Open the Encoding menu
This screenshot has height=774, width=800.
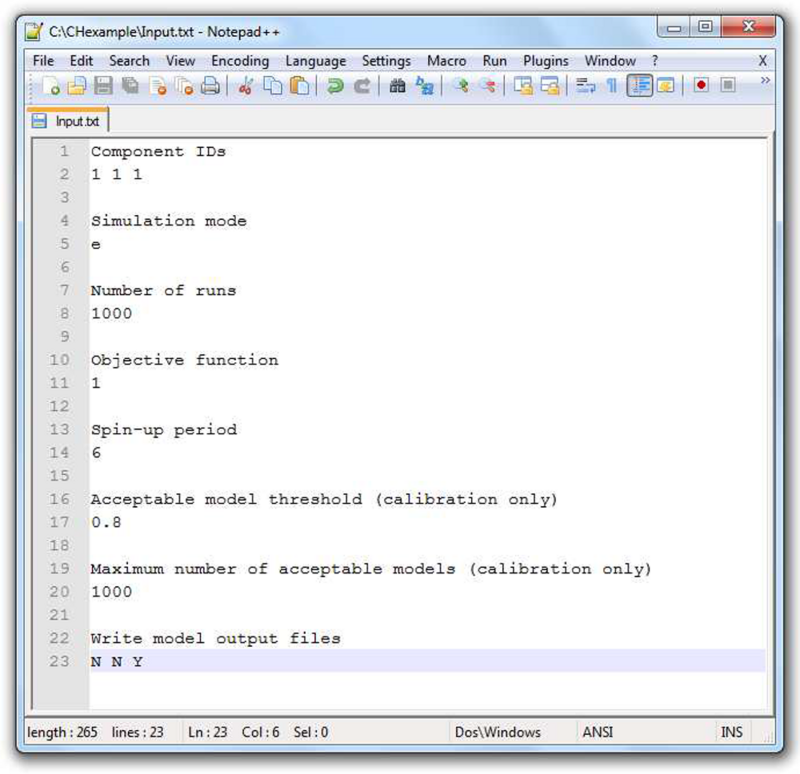coord(240,60)
